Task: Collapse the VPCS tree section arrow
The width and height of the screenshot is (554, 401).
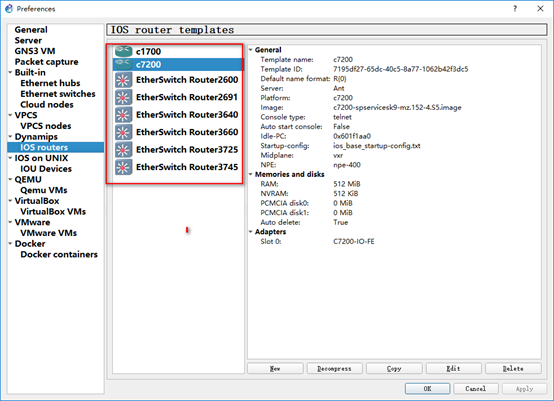Action: [x=10, y=115]
